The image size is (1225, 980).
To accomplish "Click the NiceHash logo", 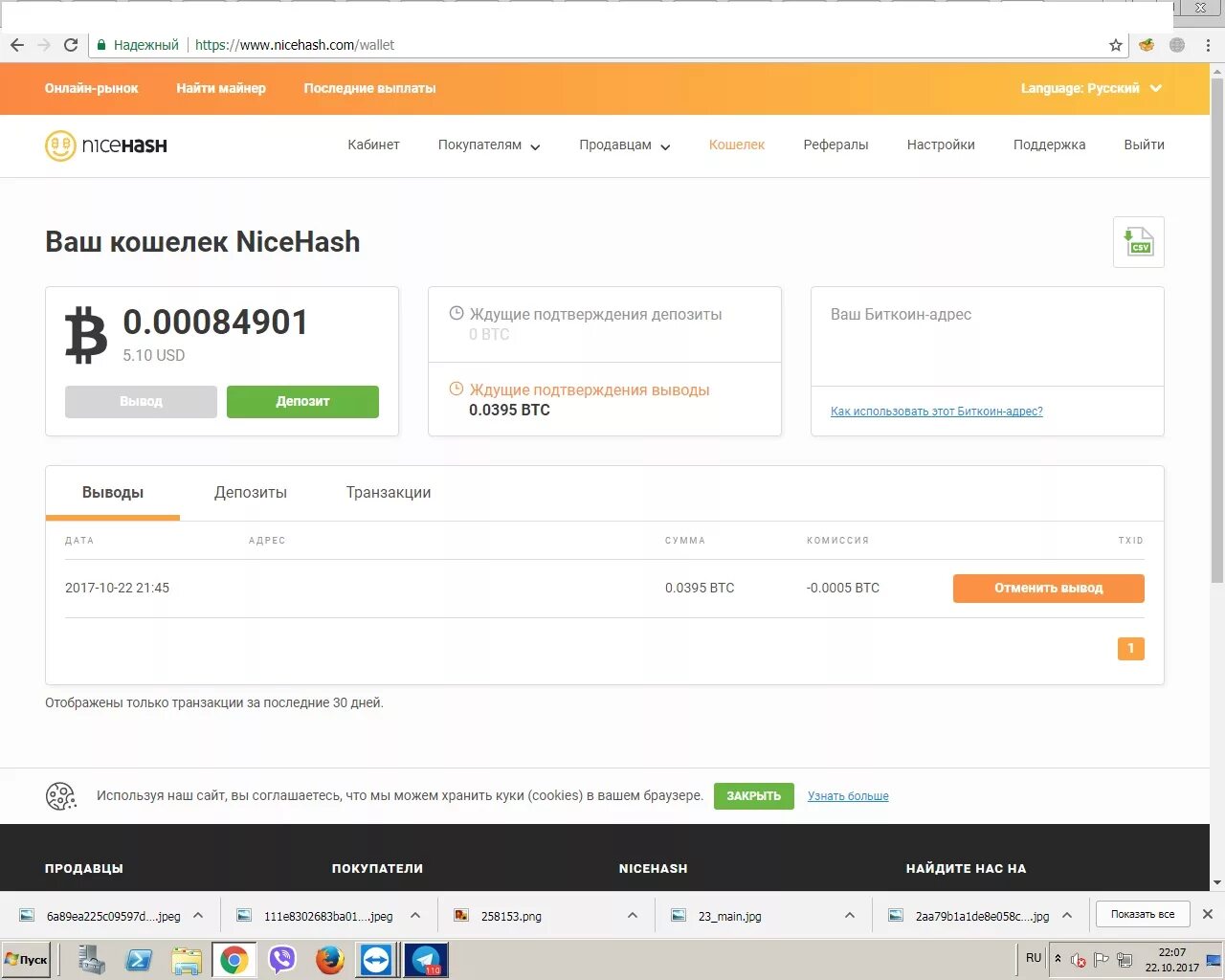I will pos(106,145).
